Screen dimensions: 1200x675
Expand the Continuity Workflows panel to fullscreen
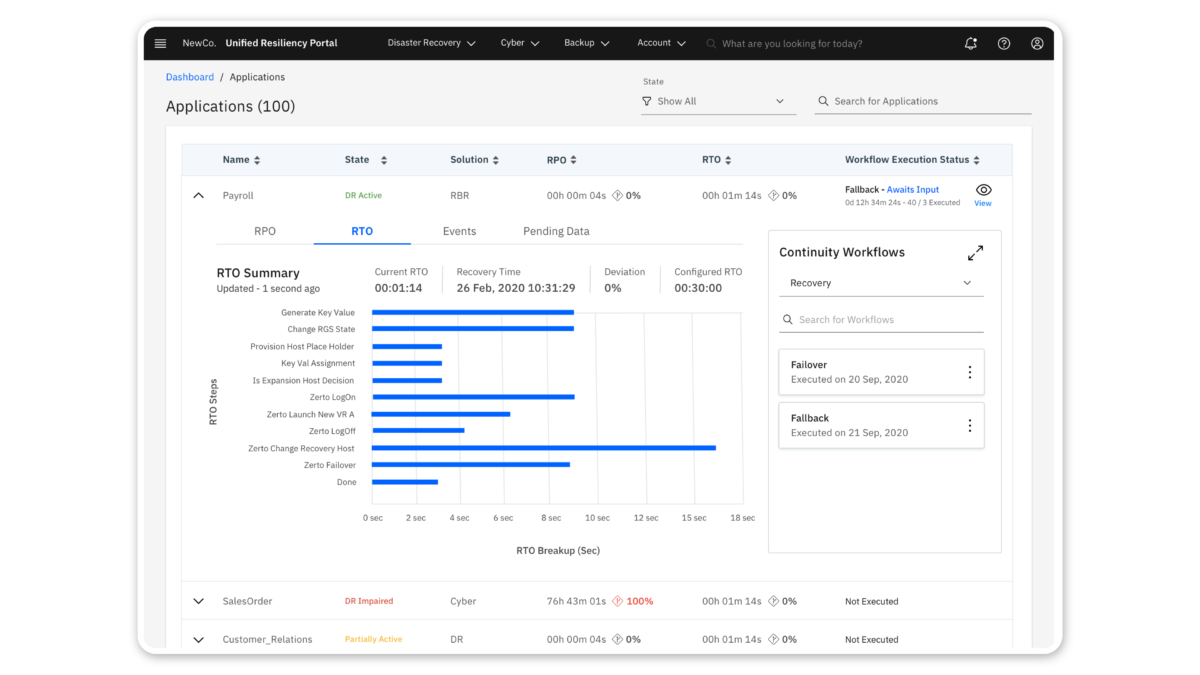point(975,253)
